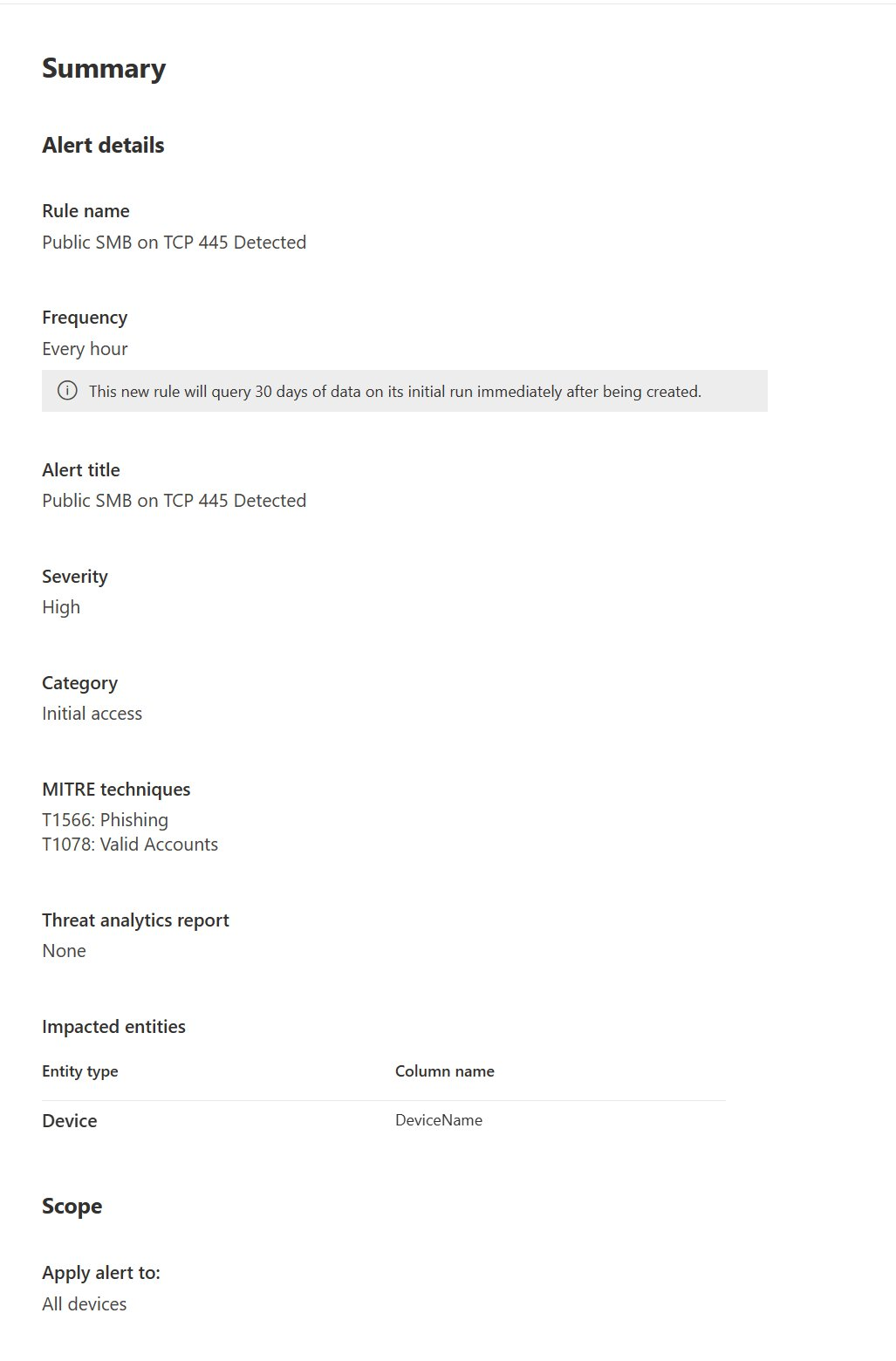896x1361 pixels.
Task: Select the T1078: Valid Accounts technique
Action: point(130,845)
